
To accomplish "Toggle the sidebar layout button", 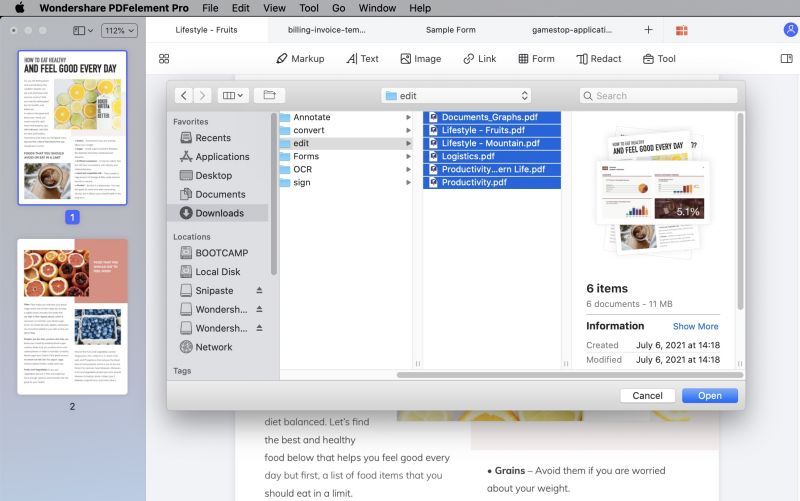I will tap(83, 31).
